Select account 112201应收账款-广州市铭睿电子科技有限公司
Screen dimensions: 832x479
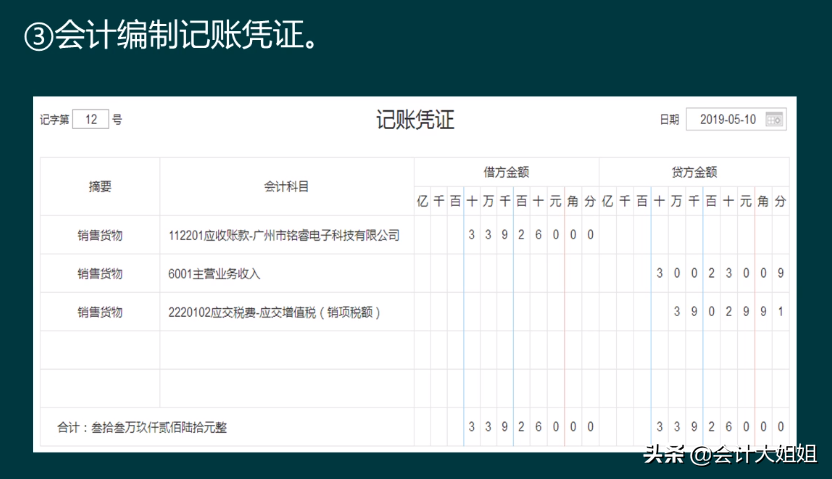click(x=284, y=235)
